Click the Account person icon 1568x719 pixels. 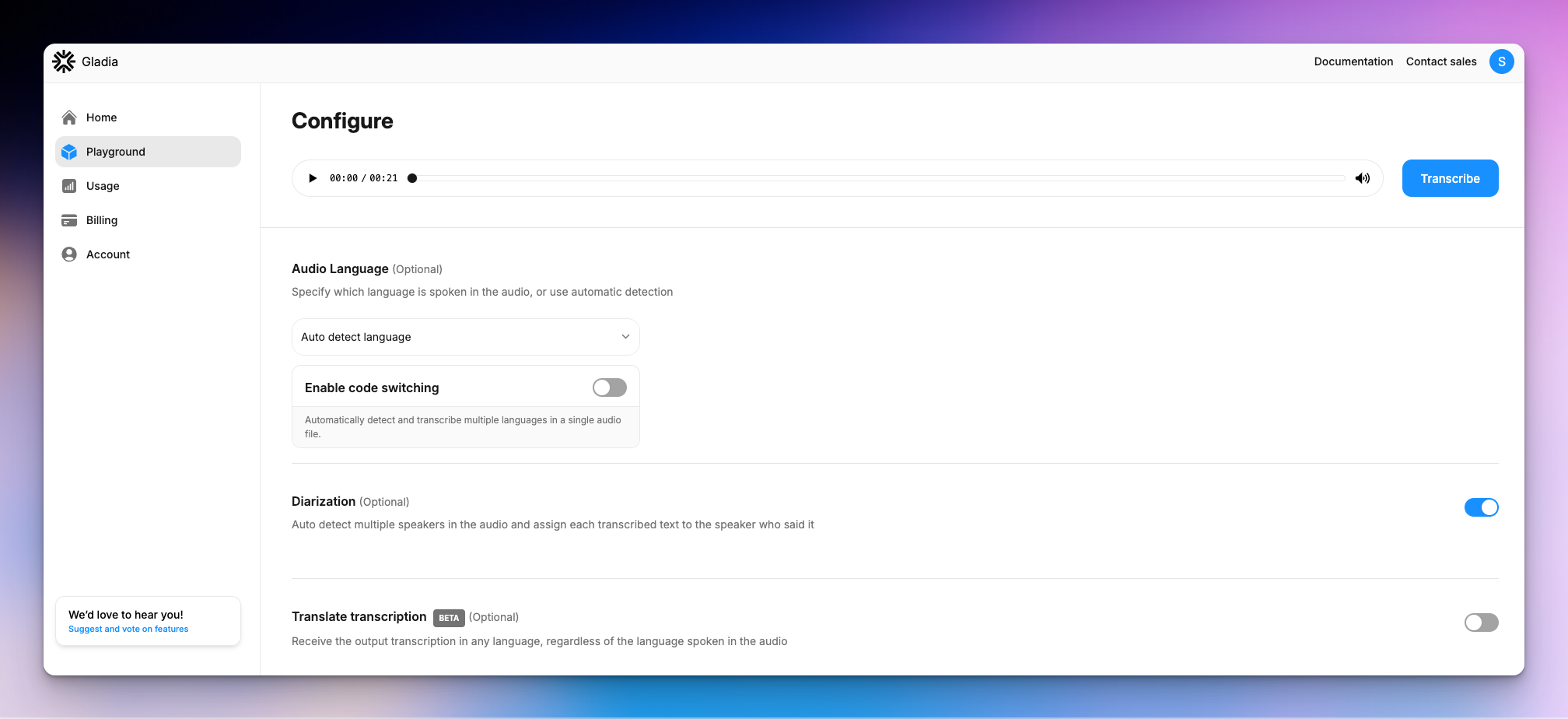(69, 254)
